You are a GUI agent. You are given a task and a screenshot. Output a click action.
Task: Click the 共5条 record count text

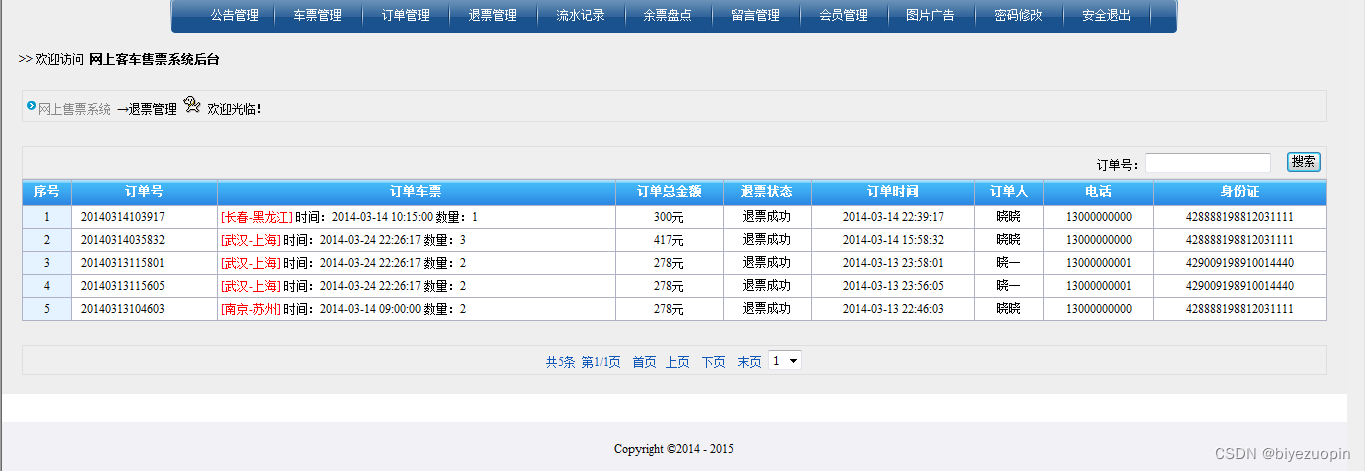tap(560, 362)
